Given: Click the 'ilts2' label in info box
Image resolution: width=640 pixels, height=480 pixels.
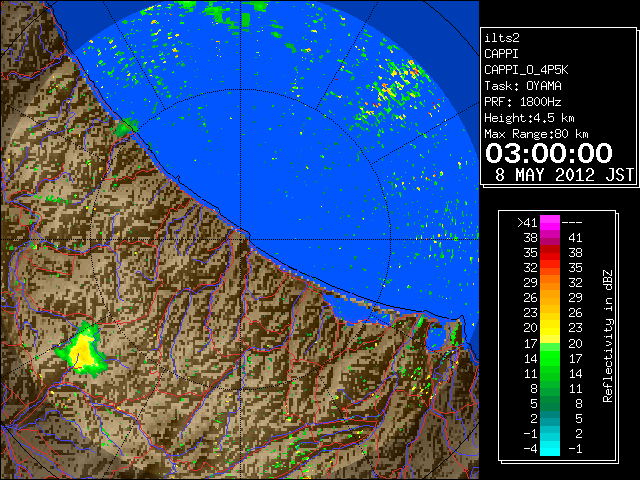Looking at the screenshot, I should pyautogui.click(x=502, y=38).
